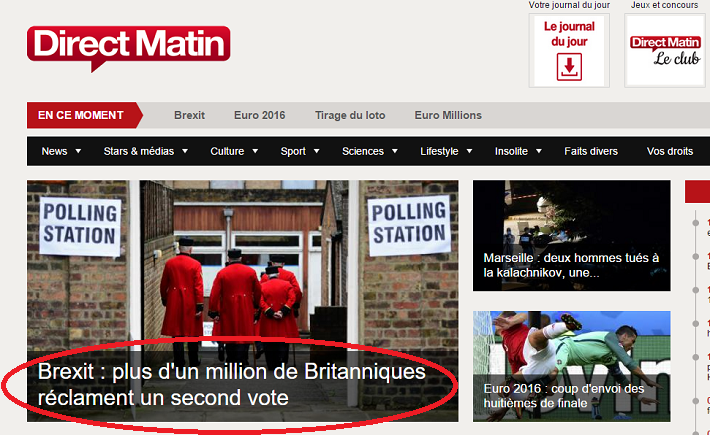Viewport: 710px width, 435px height.
Task: Open the Brexit trending topic
Action: (x=189, y=115)
